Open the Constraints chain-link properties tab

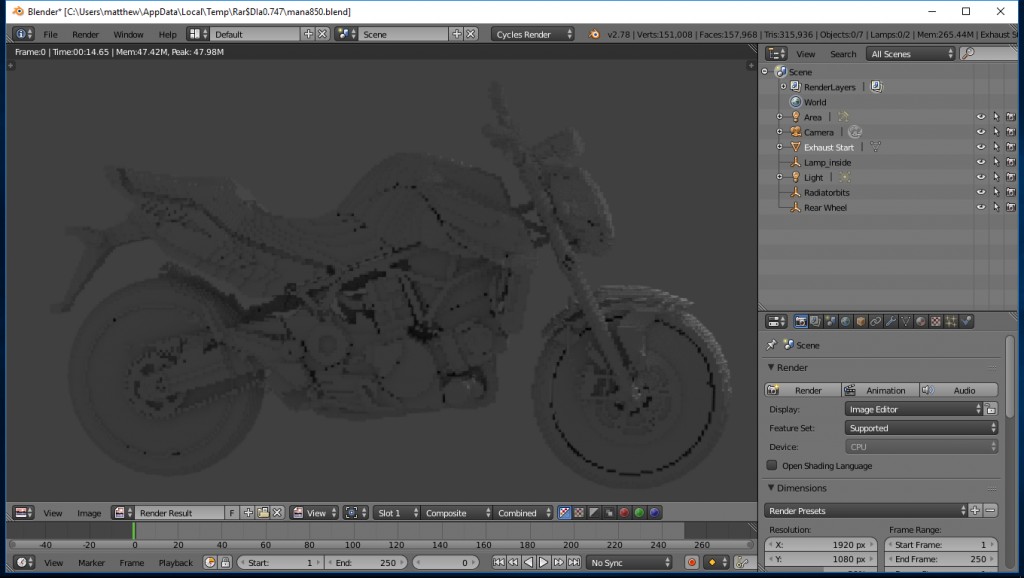coord(875,320)
